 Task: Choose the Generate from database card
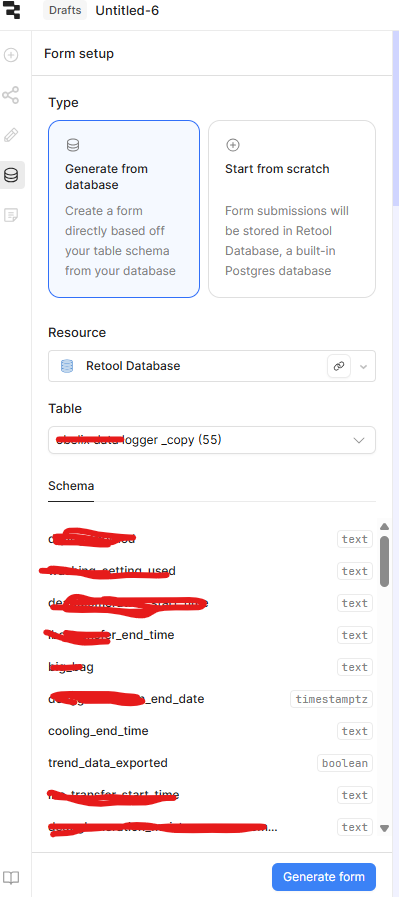pos(124,209)
